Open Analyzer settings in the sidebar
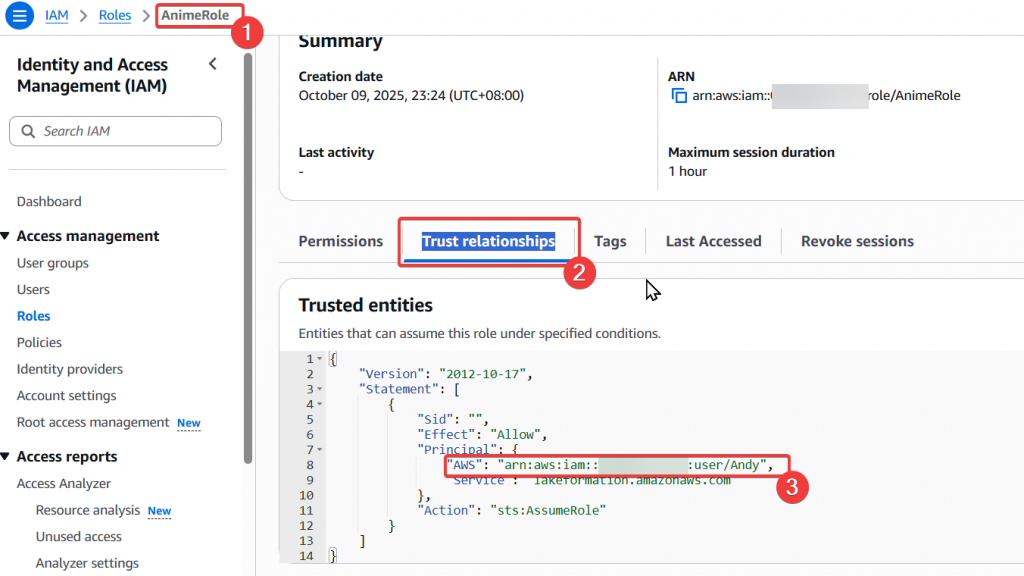The height and width of the screenshot is (576, 1024). tap(87, 563)
